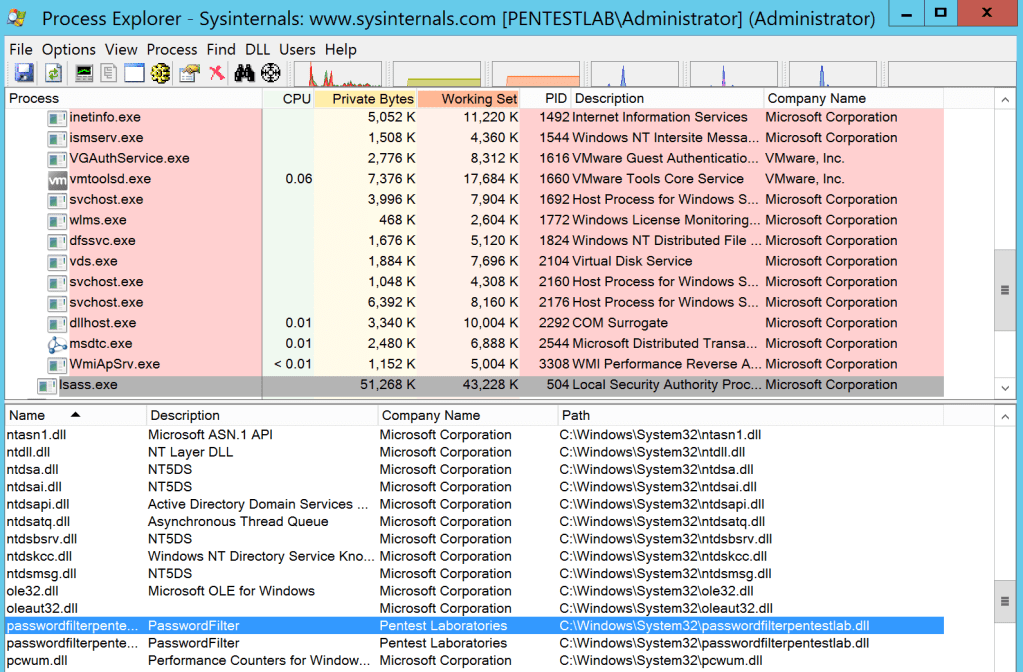Toggle the lower pane toolbar icon
The height and width of the screenshot is (672, 1023).
[x=134, y=73]
